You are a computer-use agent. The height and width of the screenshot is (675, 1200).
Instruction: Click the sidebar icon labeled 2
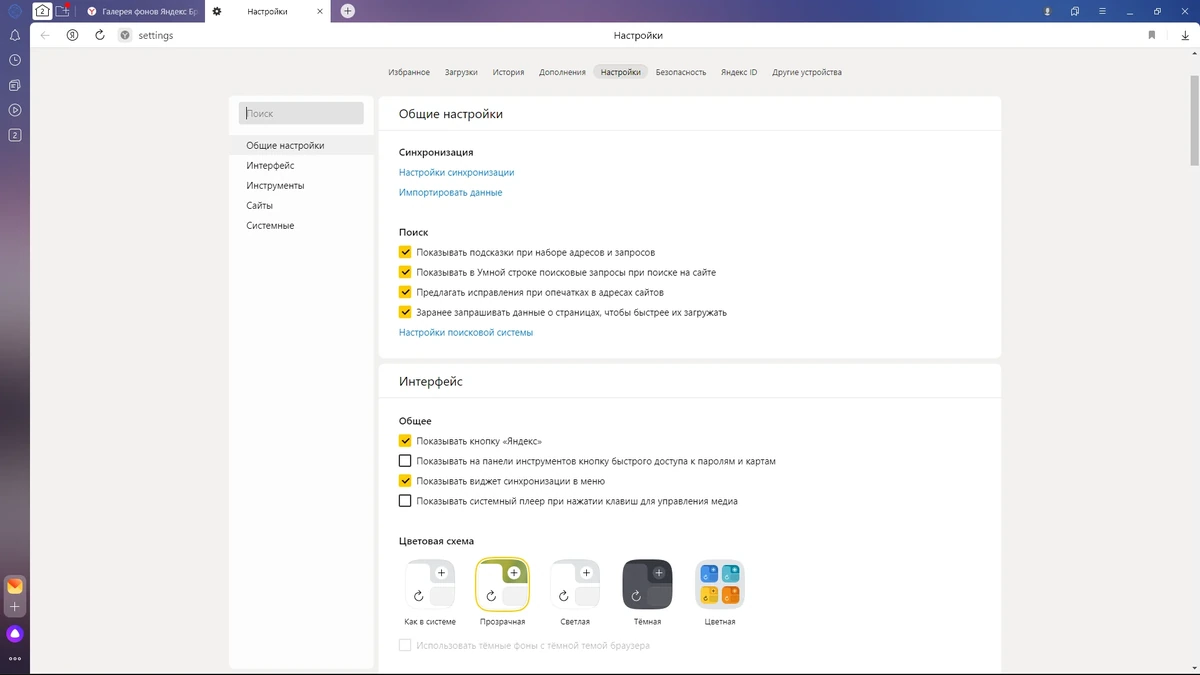[15, 135]
